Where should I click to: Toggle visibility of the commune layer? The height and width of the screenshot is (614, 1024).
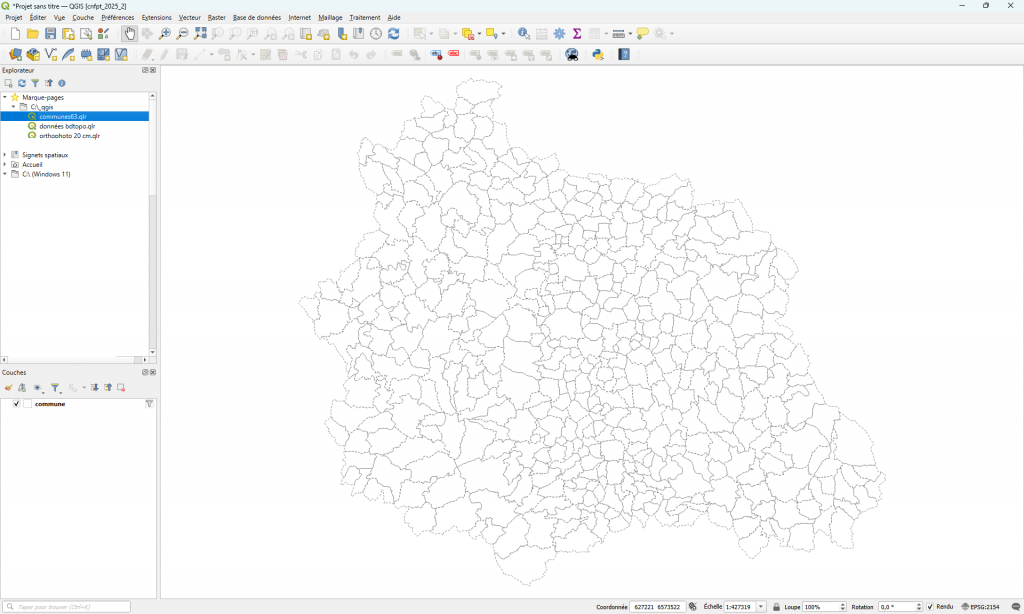(16, 404)
